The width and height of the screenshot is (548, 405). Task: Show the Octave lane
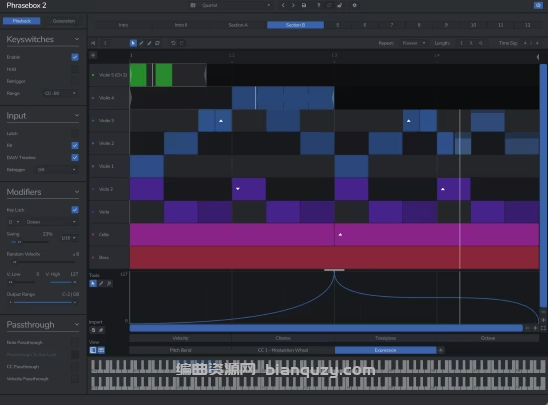point(488,338)
